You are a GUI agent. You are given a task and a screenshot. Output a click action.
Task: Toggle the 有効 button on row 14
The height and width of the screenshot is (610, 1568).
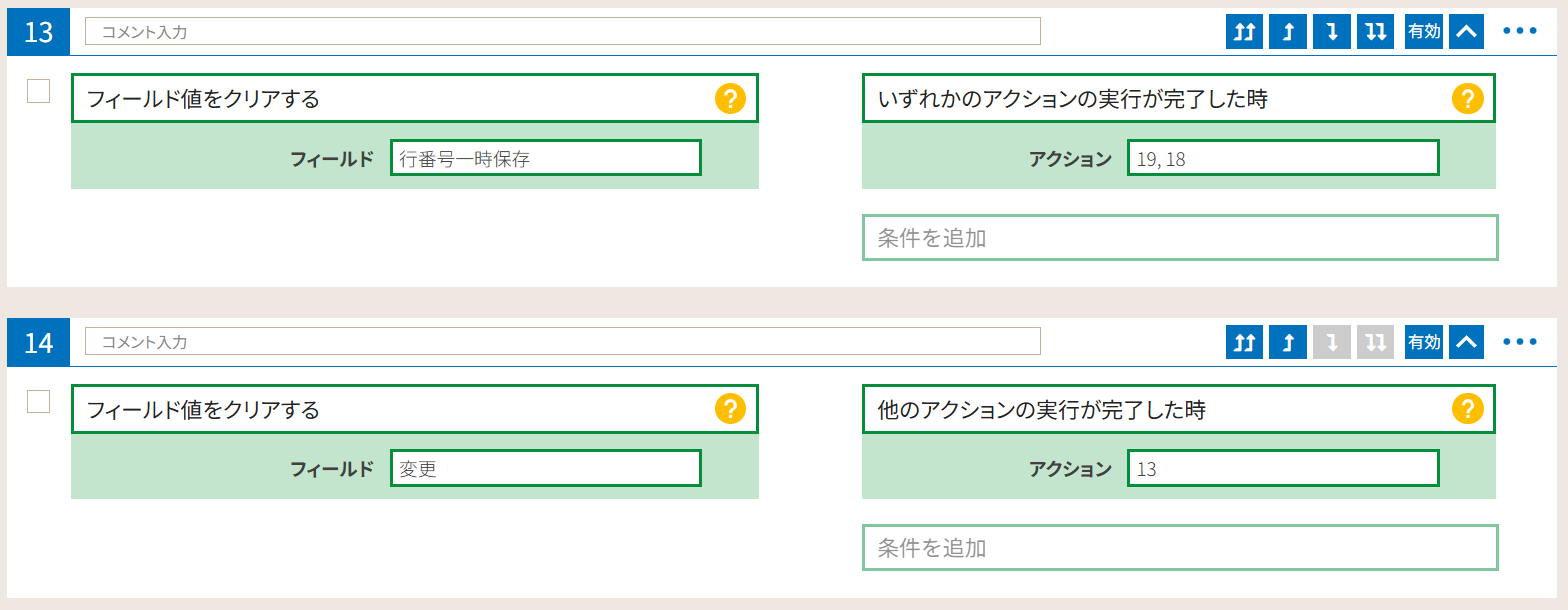[1424, 342]
